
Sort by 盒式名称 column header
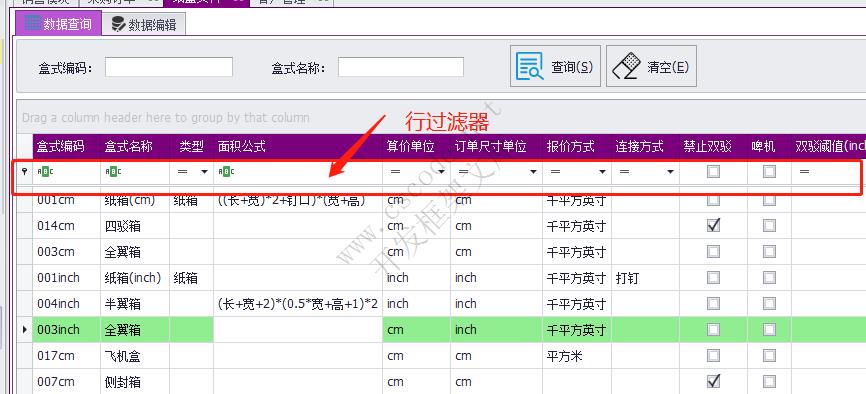coord(135,146)
